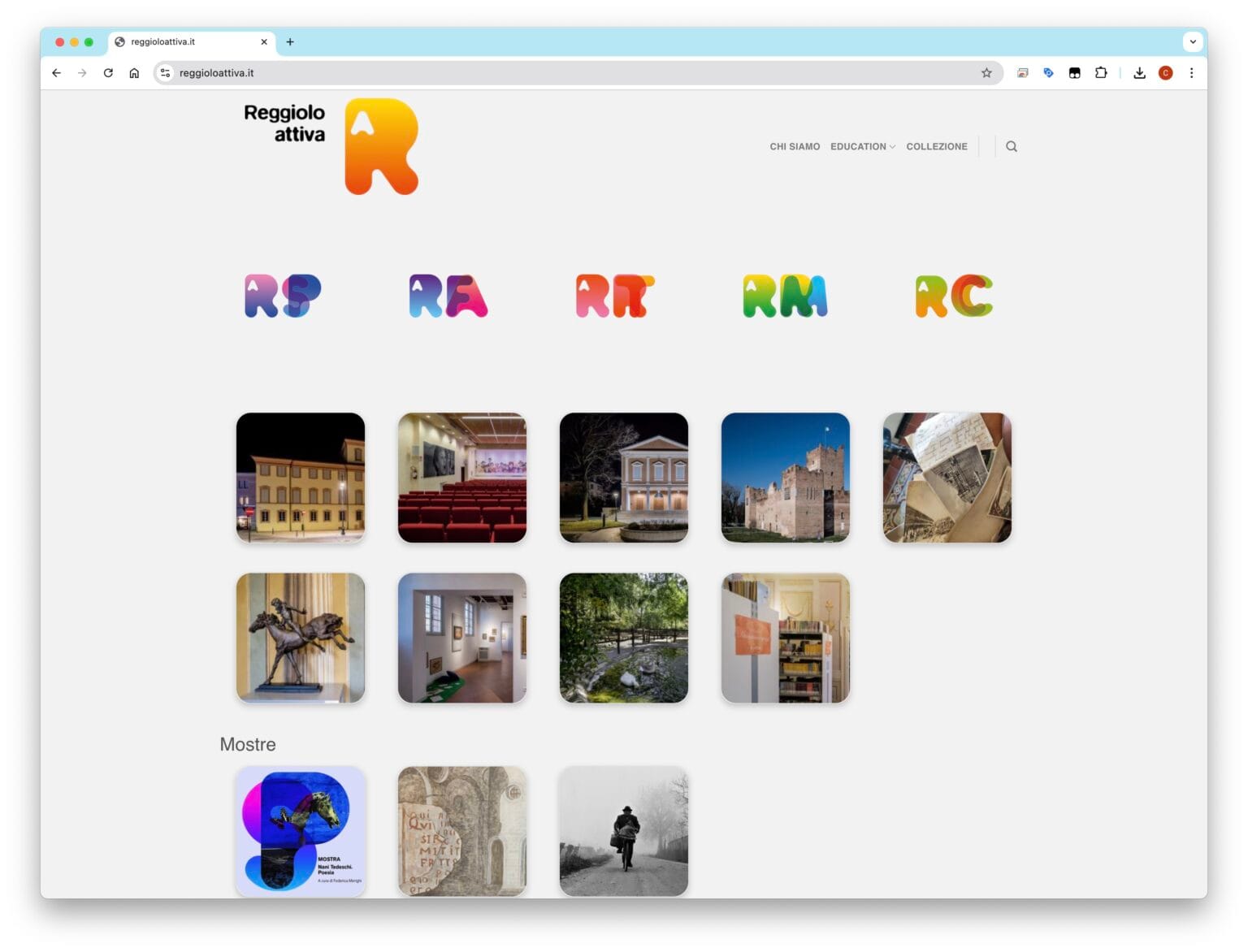Open the tab list chevron dropdown
Screen dimensions: 1248x952
pyautogui.click(x=1192, y=41)
